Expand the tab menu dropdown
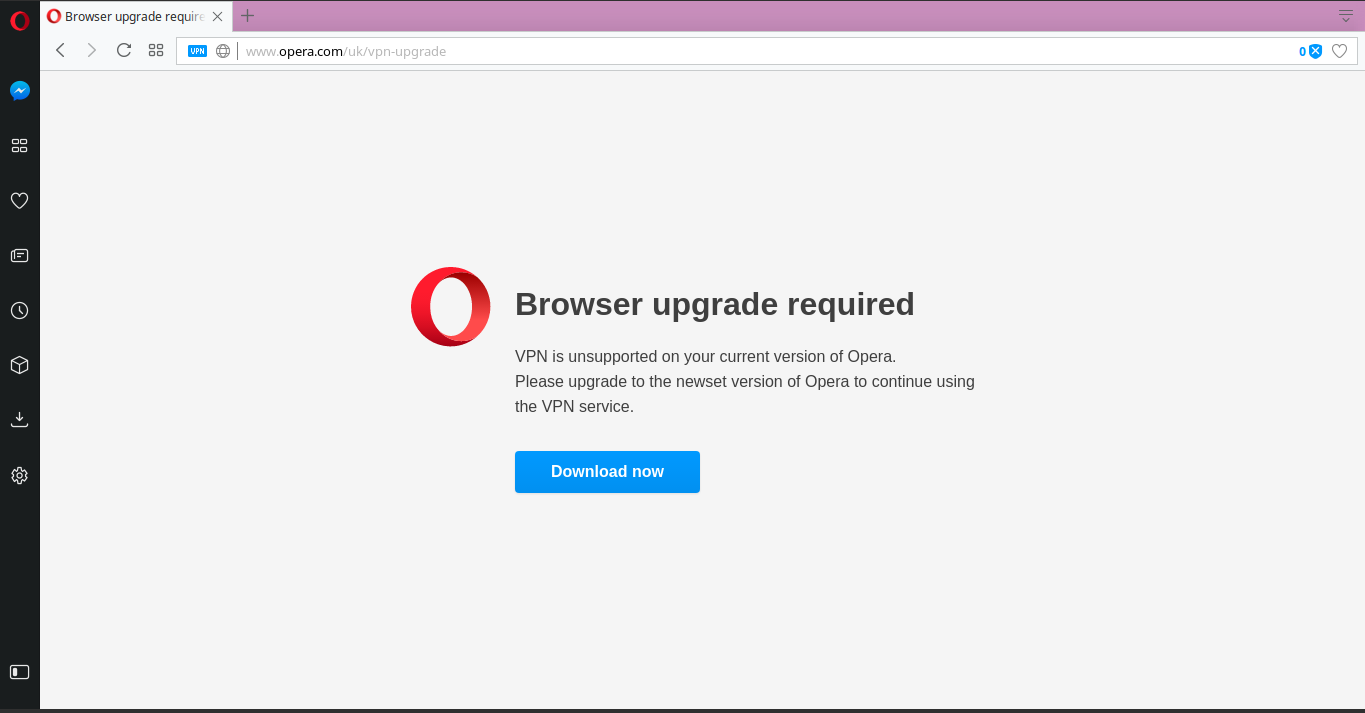 click(x=1346, y=15)
